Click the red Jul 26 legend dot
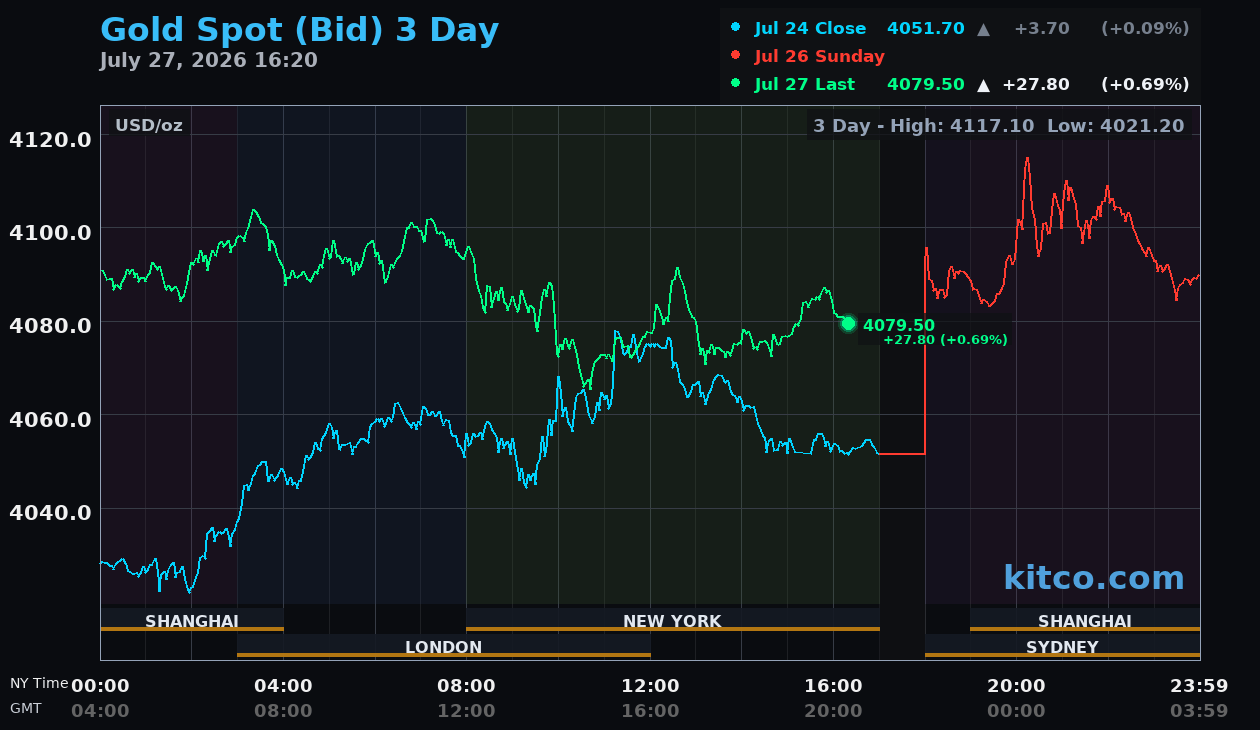The width and height of the screenshot is (1260, 730). pos(736,56)
